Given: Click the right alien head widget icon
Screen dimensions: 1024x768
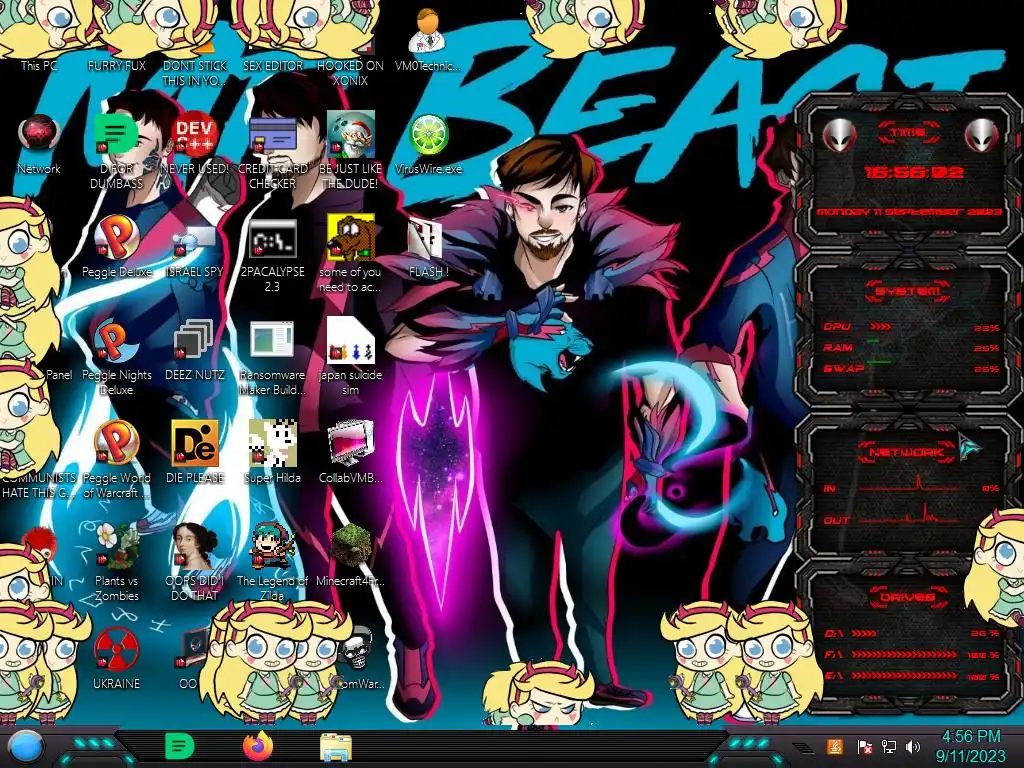Looking at the screenshot, I should 982,135.
